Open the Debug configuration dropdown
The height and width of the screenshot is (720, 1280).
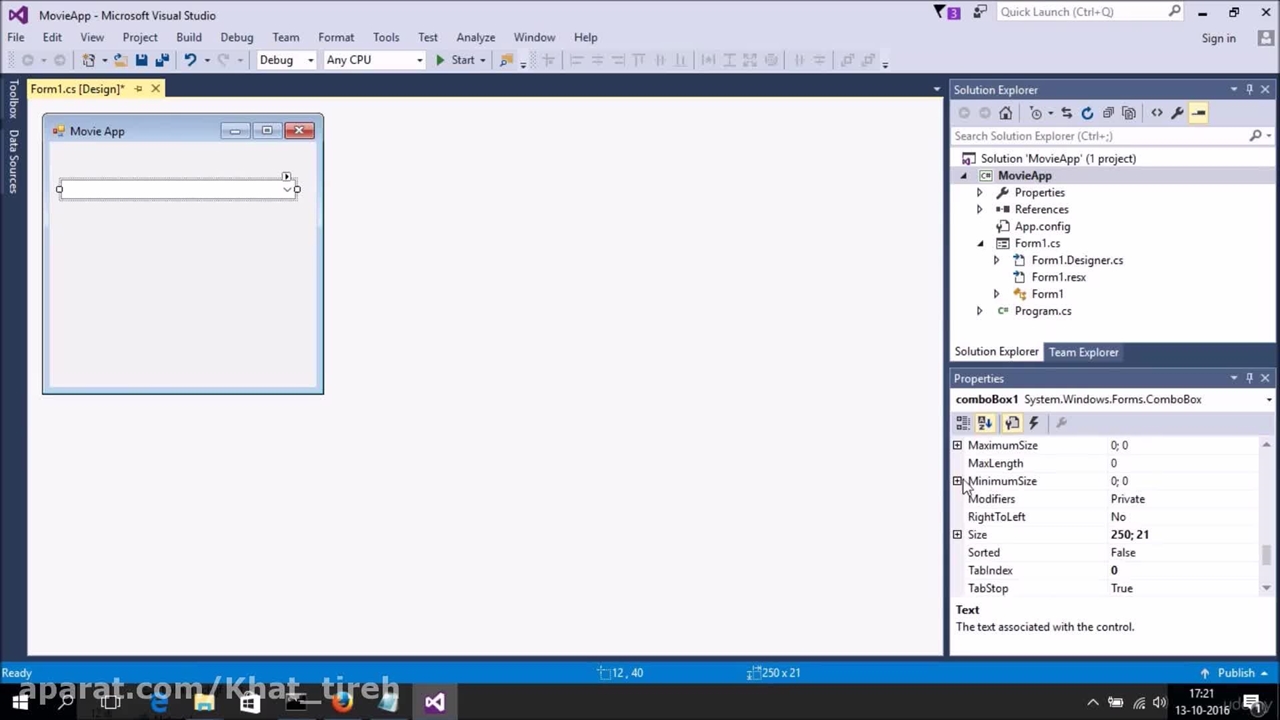[x=286, y=60]
